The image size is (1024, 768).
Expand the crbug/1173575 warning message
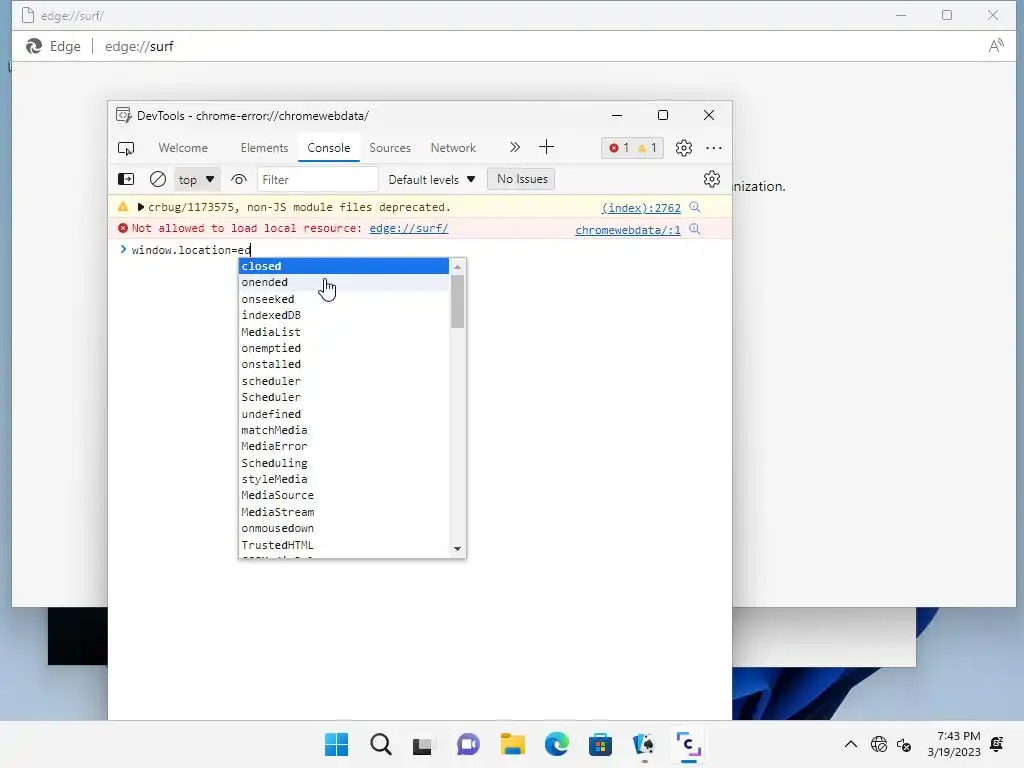click(x=140, y=207)
